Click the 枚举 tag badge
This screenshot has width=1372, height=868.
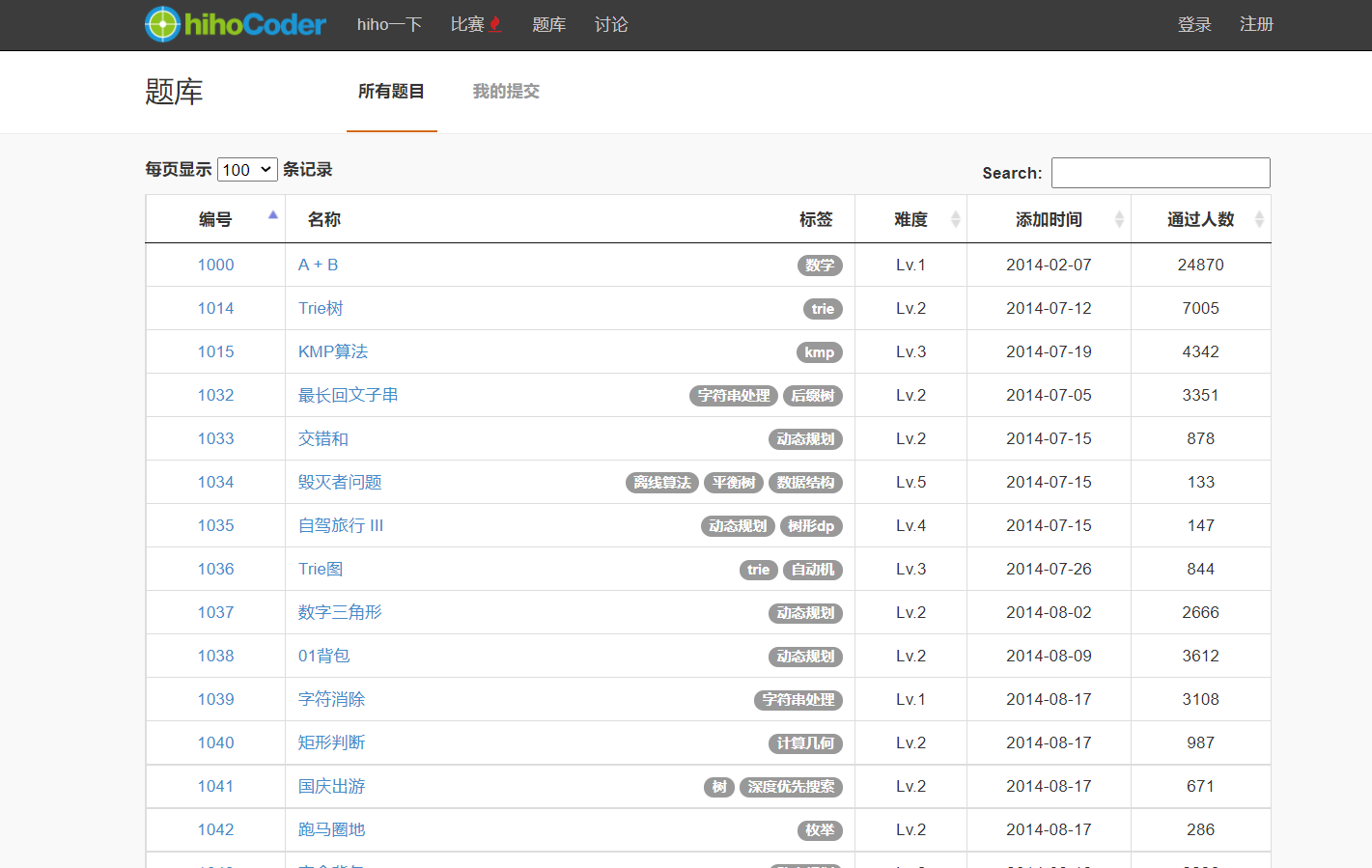[x=820, y=830]
